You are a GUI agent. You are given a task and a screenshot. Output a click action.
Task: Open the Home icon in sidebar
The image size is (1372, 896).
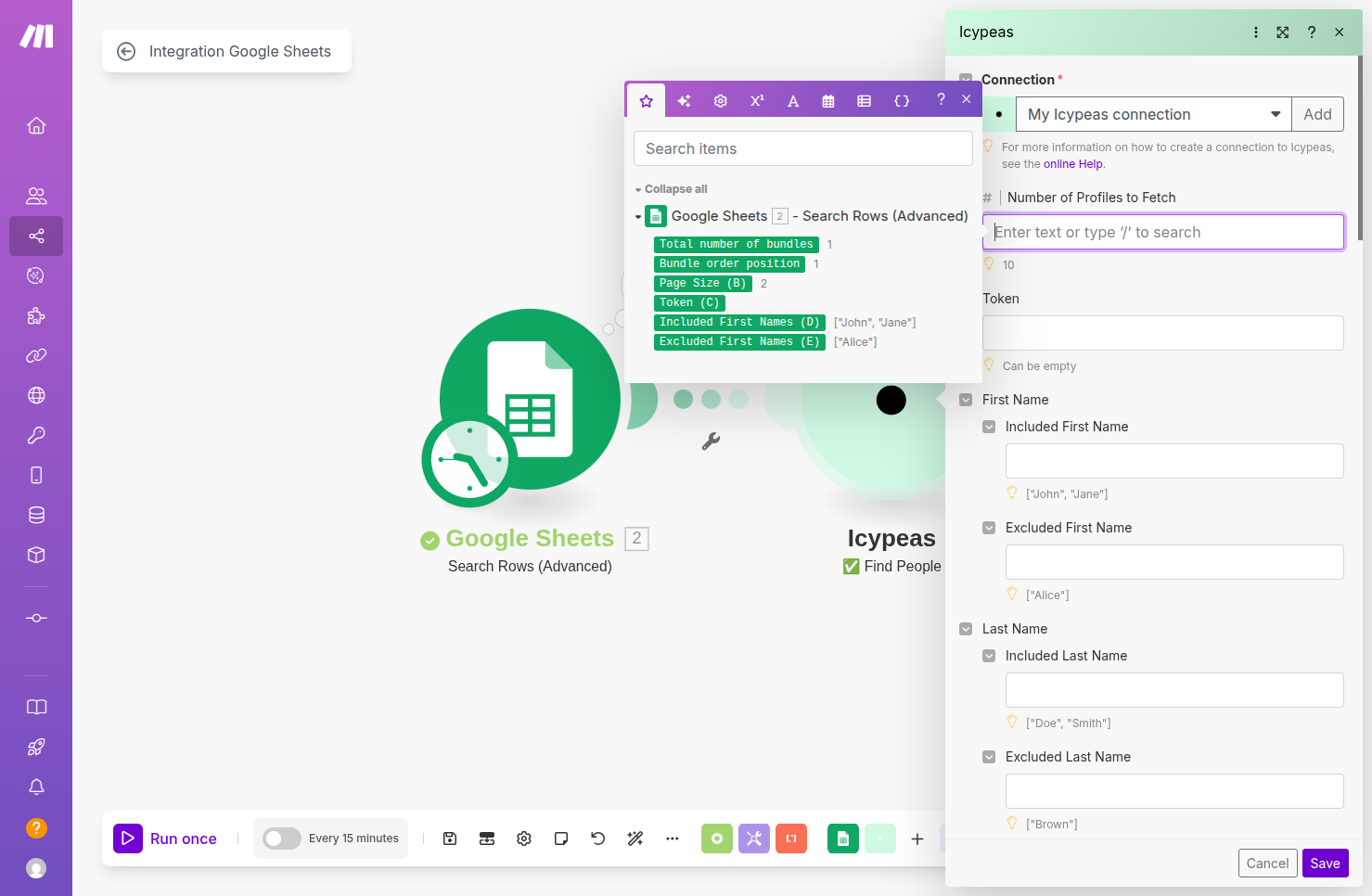tap(36, 125)
